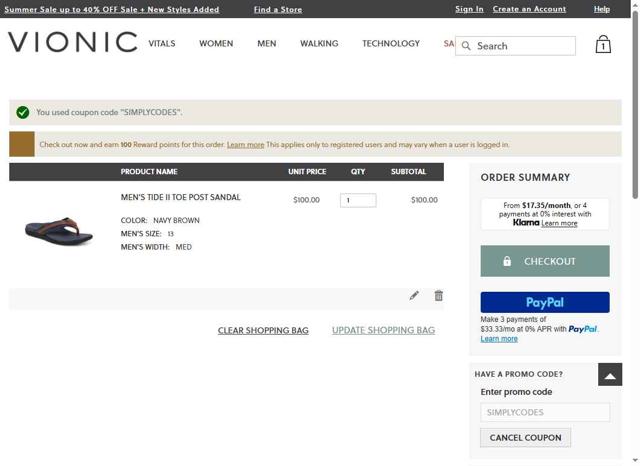Click the Men's Width MED text
Screen dimensions: 640x466
(156, 247)
